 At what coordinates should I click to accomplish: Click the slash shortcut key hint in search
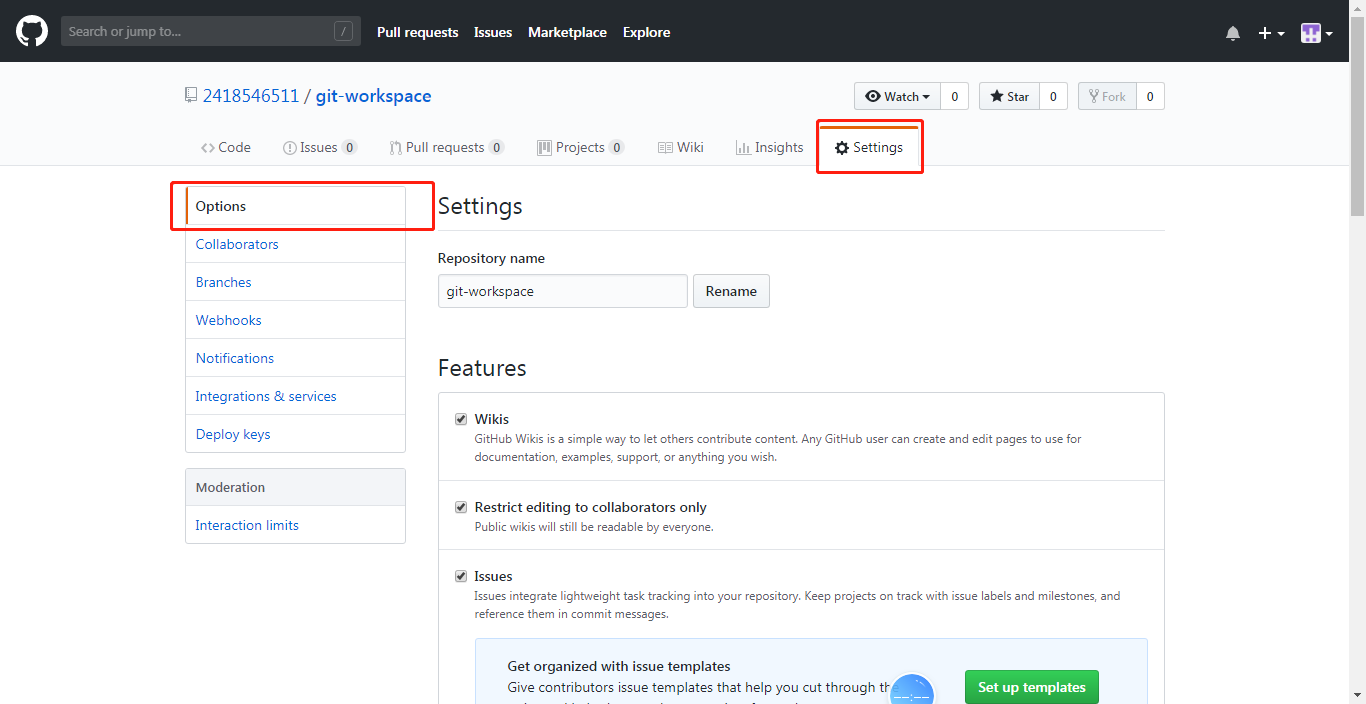click(x=343, y=31)
